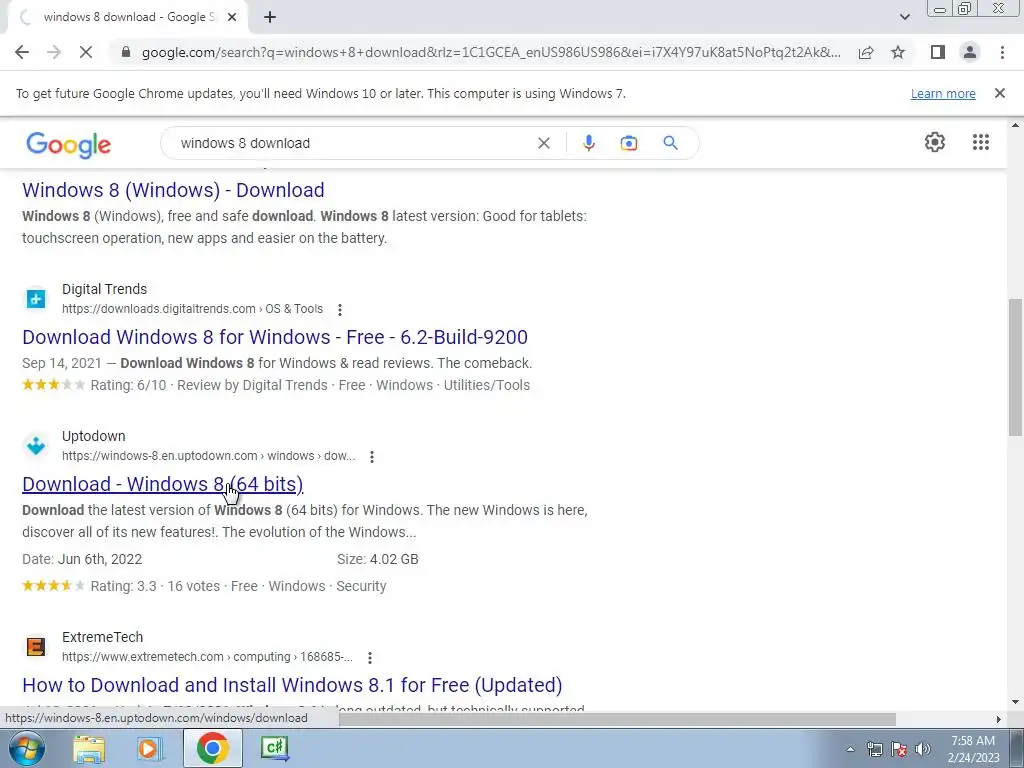Click the scrollbar up arrow
The image size is (1024, 768).
point(1015,125)
